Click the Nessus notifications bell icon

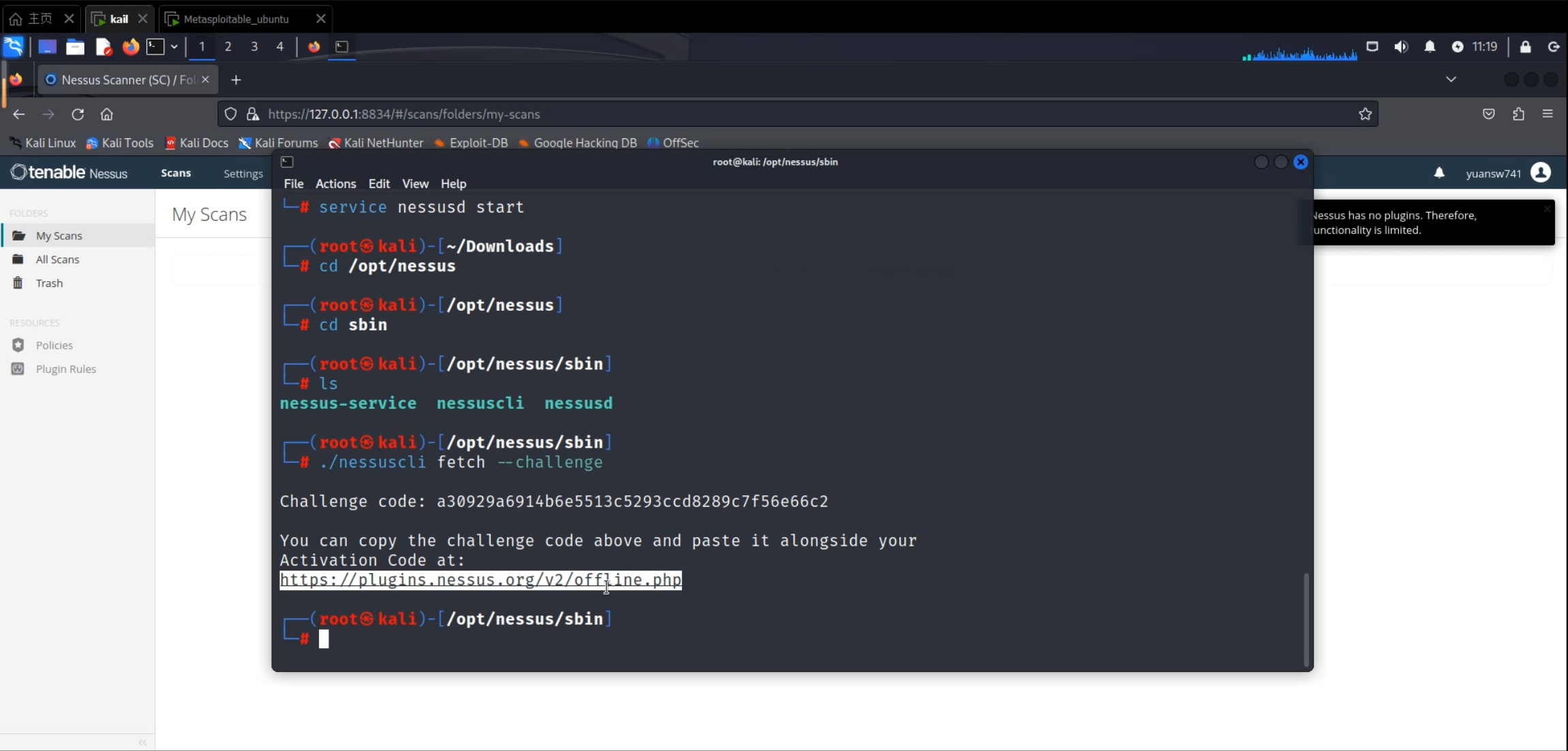[x=1439, y=173]
